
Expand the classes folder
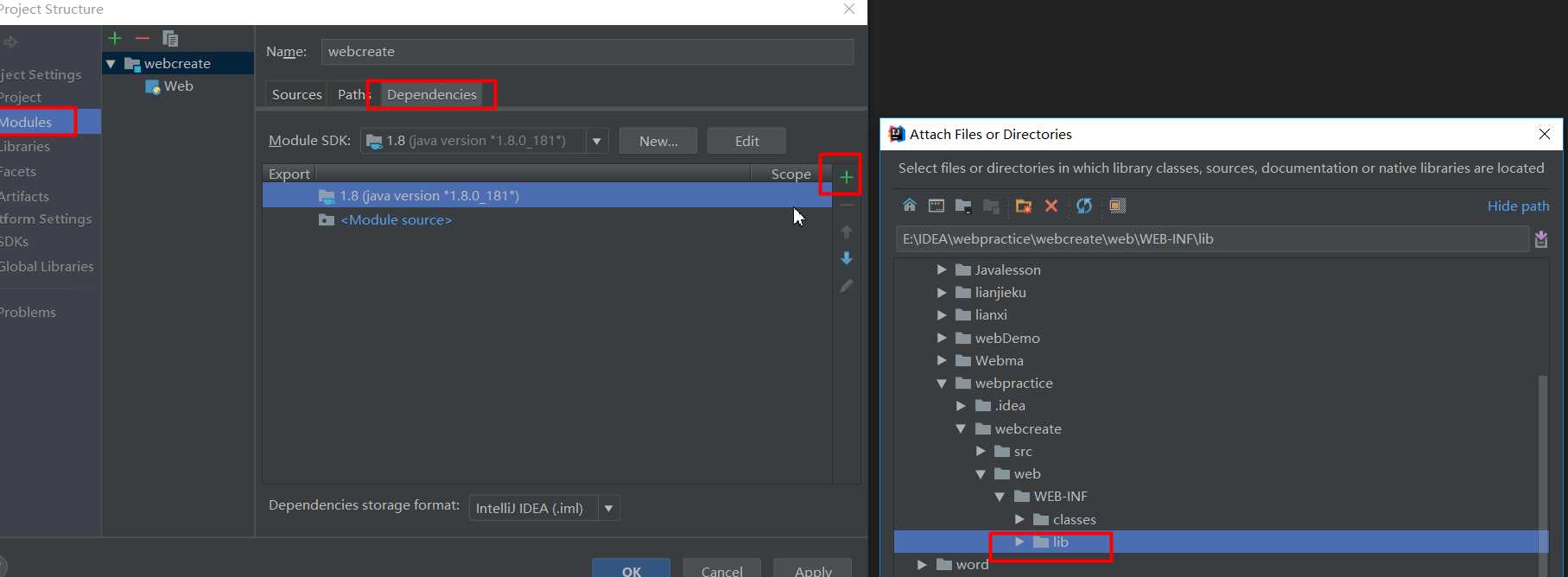[x=1019, y=519]
